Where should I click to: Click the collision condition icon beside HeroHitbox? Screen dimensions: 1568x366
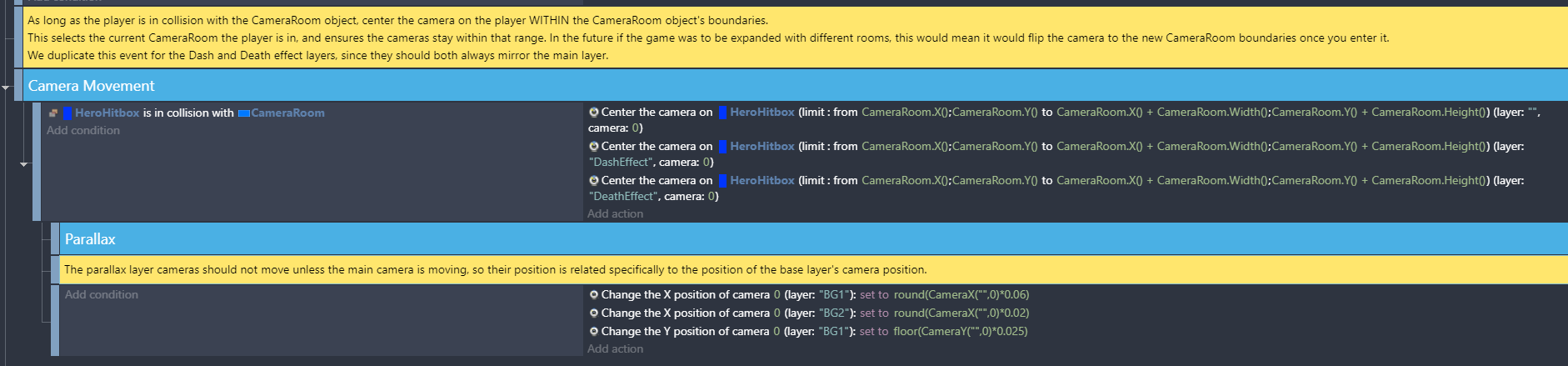click(x=53, y=113)
